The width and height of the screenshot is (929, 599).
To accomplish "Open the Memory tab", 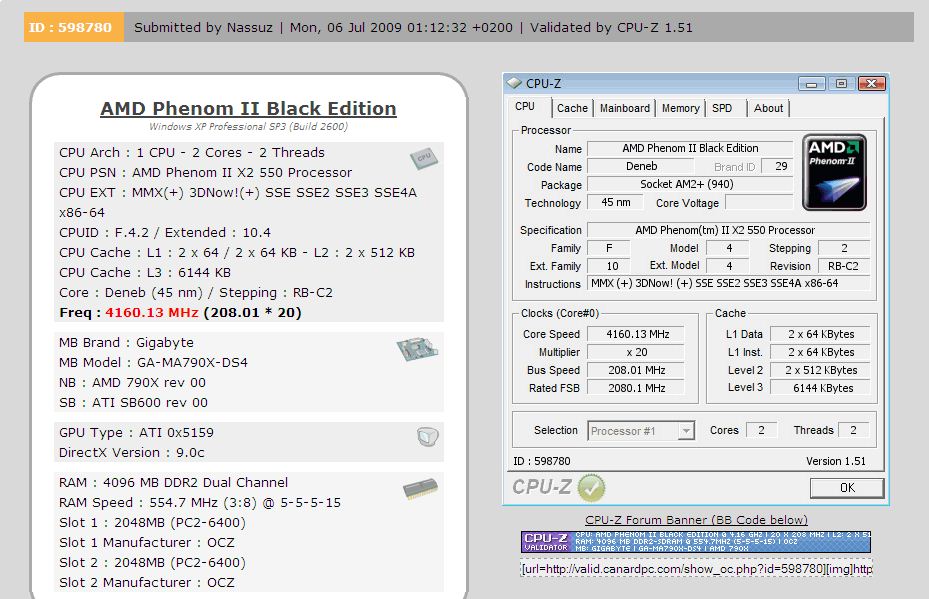I will tap(680, 108).
